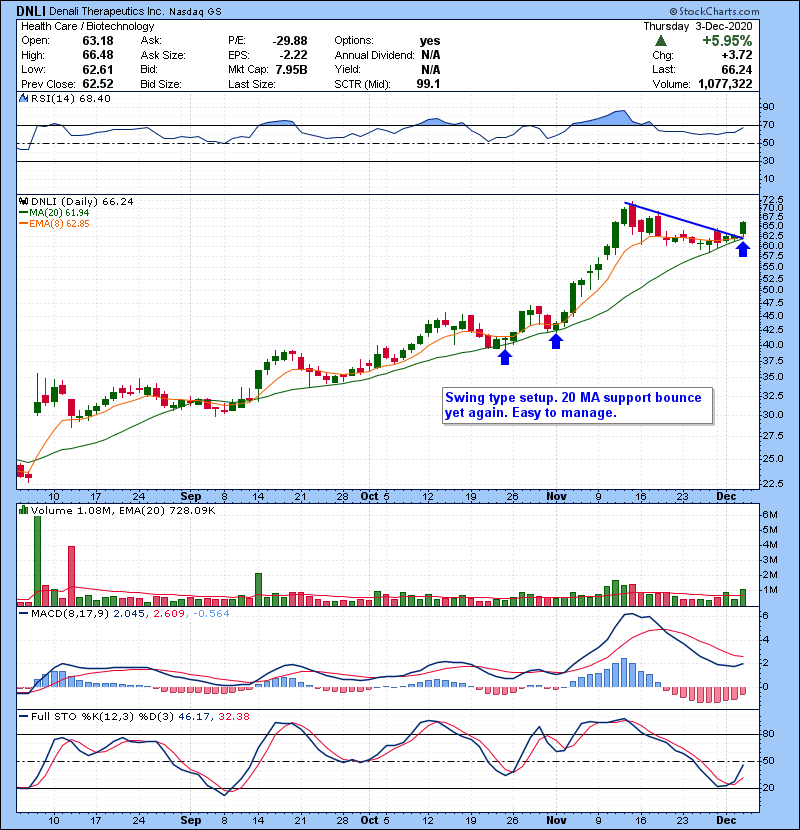Click the Ask Size label

point(163,55)
